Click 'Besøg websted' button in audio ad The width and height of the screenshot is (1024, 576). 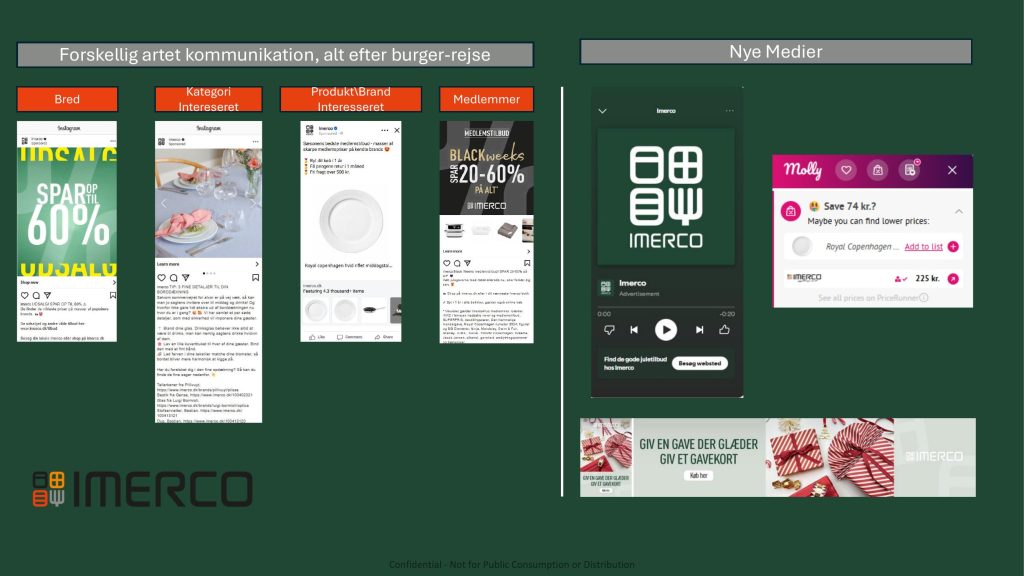[x=699, y=363]
